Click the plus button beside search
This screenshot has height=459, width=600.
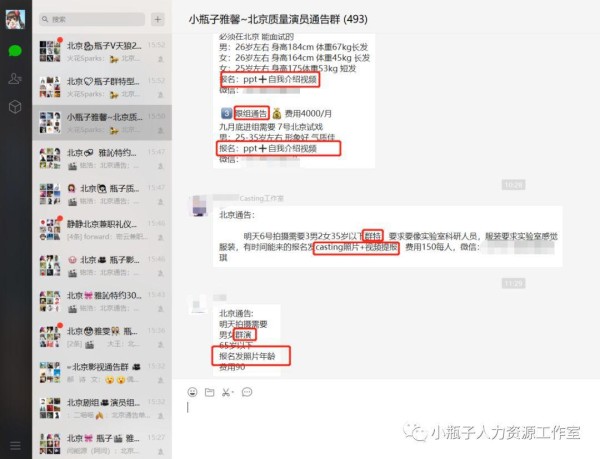[x=158, y=19]
